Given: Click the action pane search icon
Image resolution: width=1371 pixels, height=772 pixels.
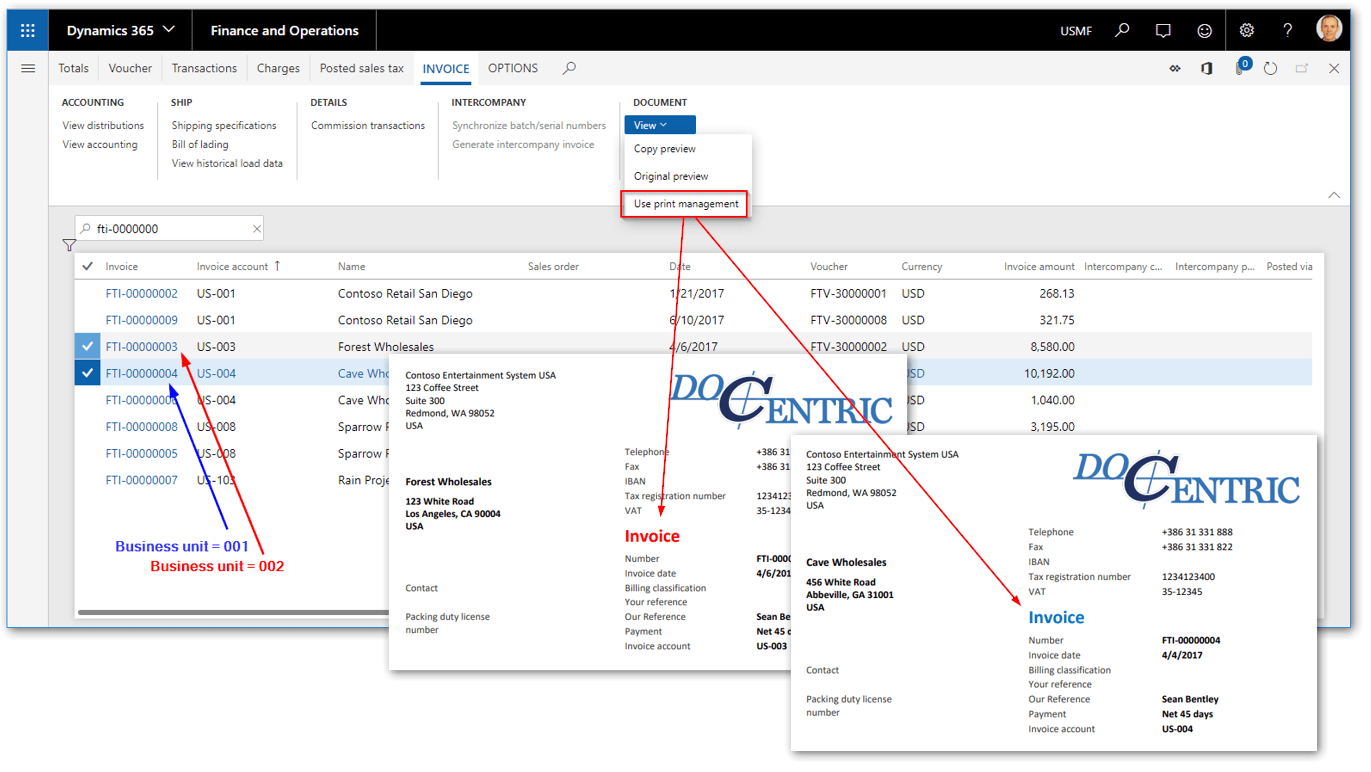Looking at the screenshot, I should [x=569, y=68].
